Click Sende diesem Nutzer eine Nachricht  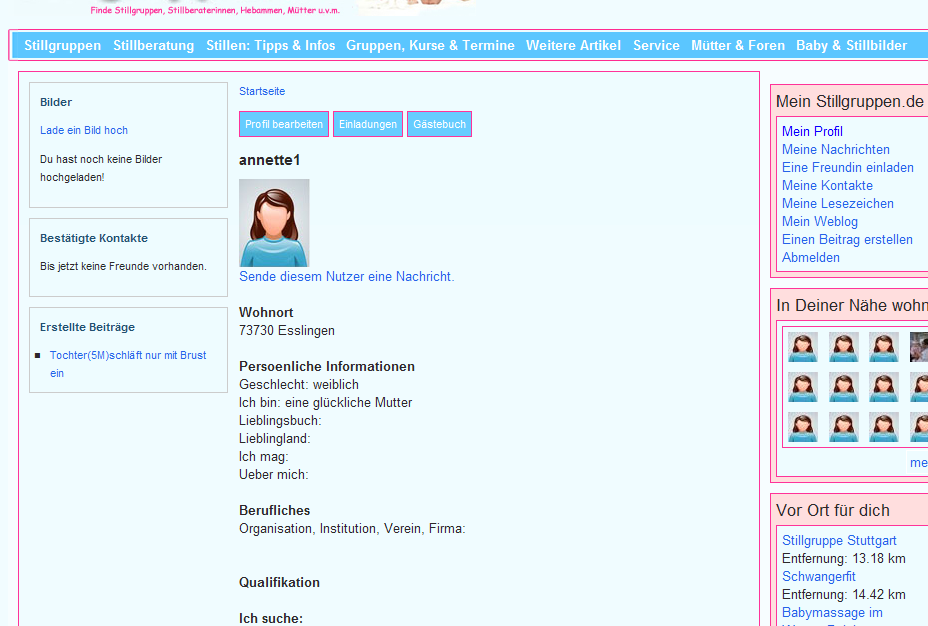click(x=346, y=276)
